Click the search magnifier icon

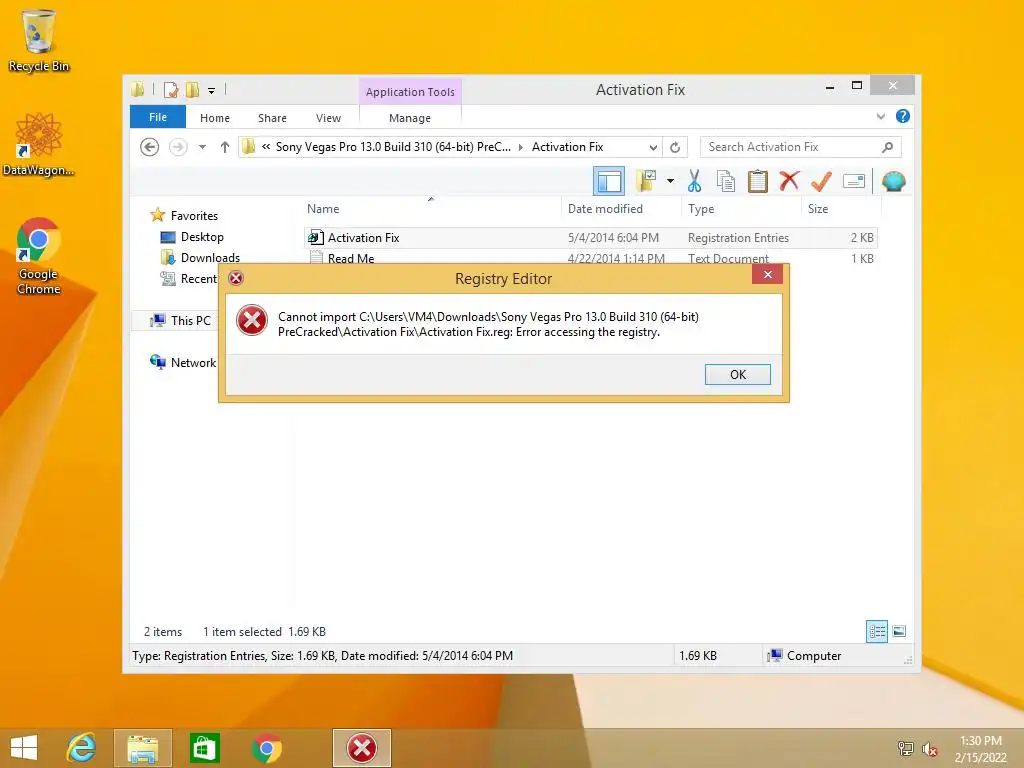click(x=888, y=147)
